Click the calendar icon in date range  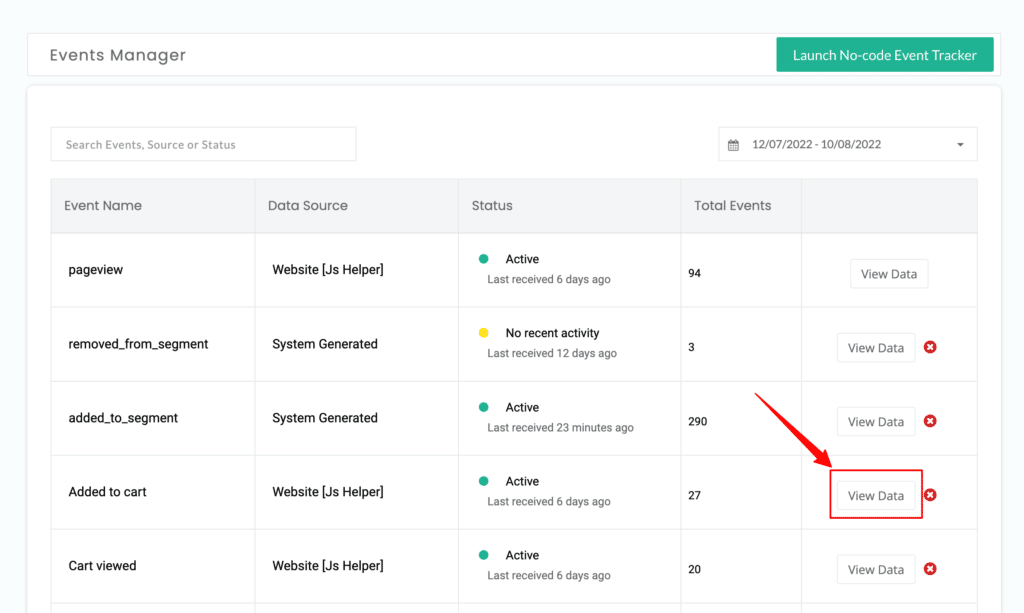pyautogui.click(x=733, y=145)
